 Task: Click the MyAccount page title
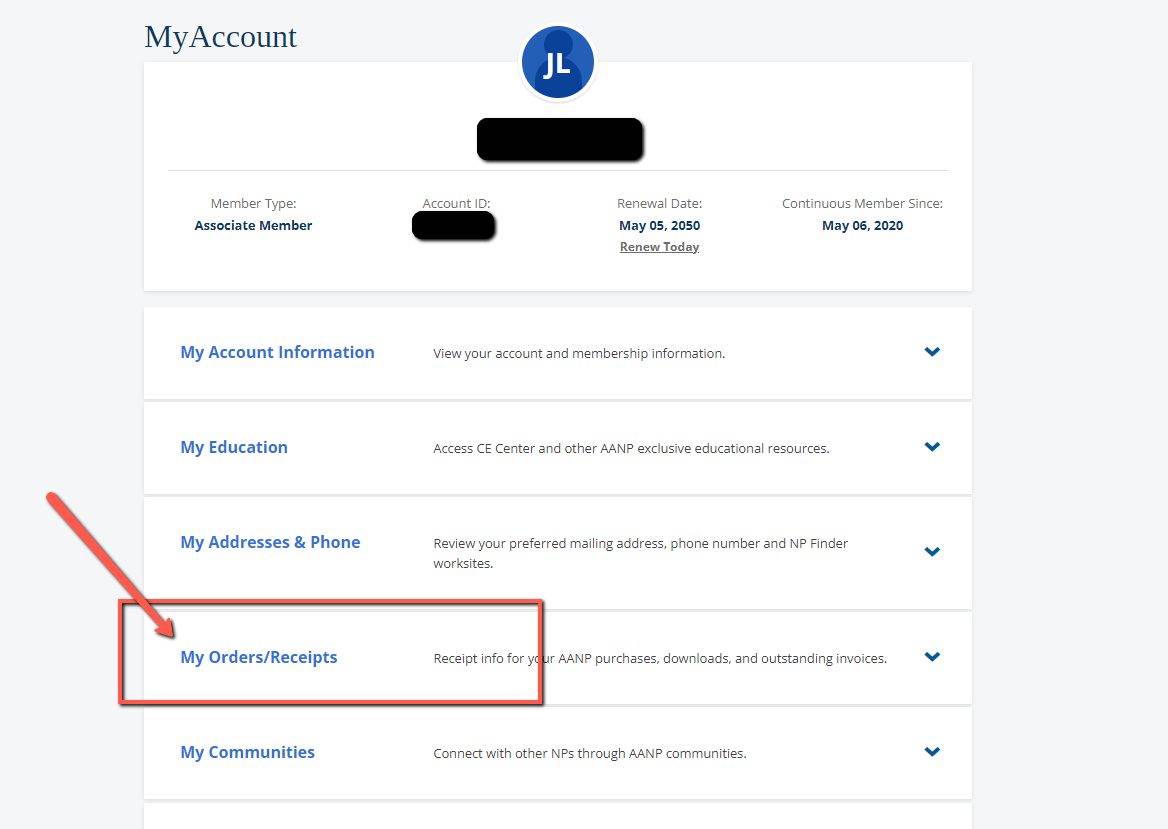point(220,37)
